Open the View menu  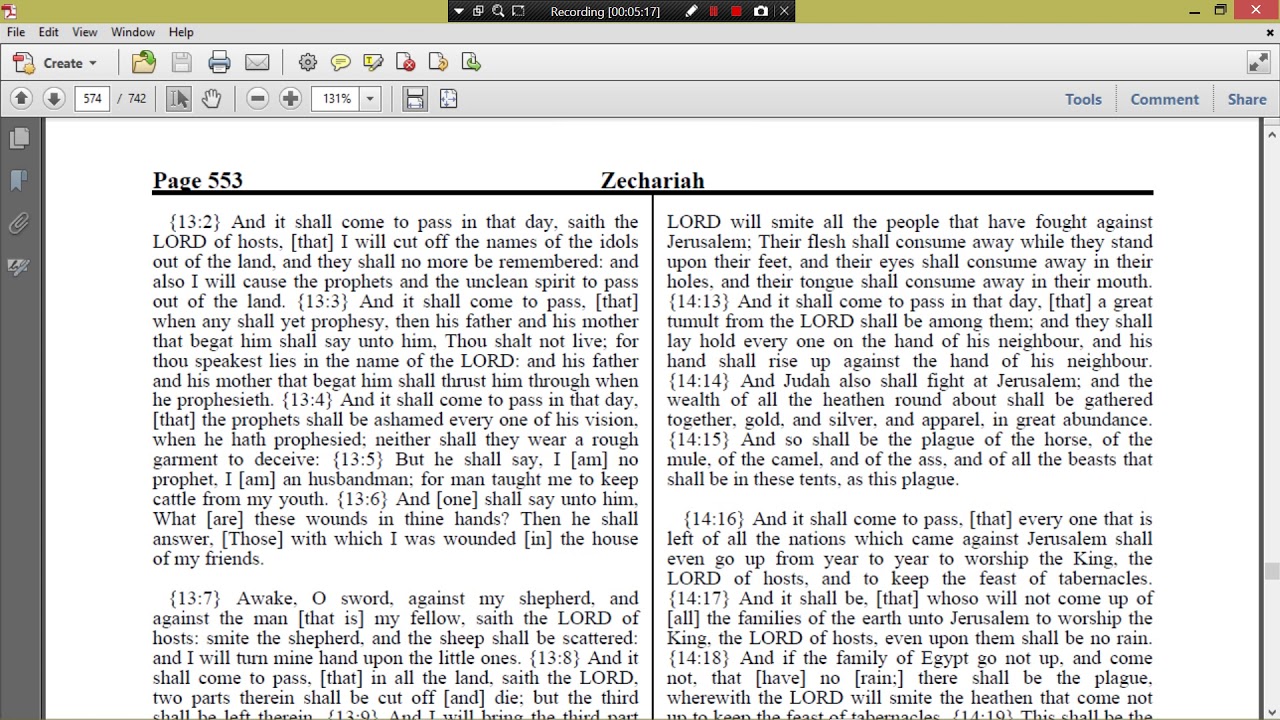click(x=85, y=32)
